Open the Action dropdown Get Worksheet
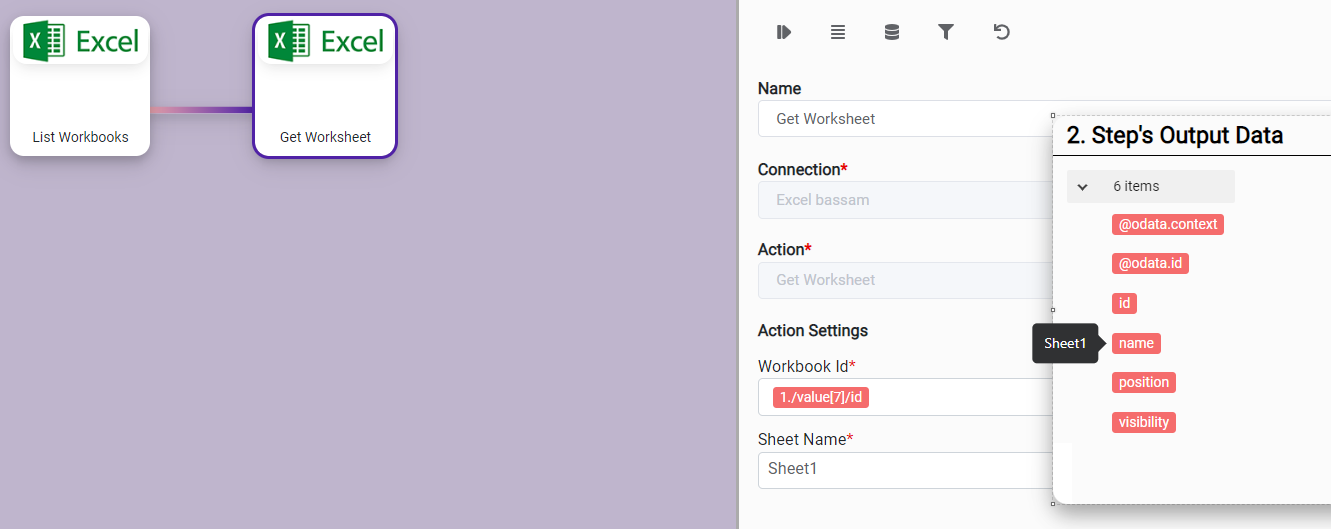This screenshot has height=529, width=1331. tap(900, 280)
